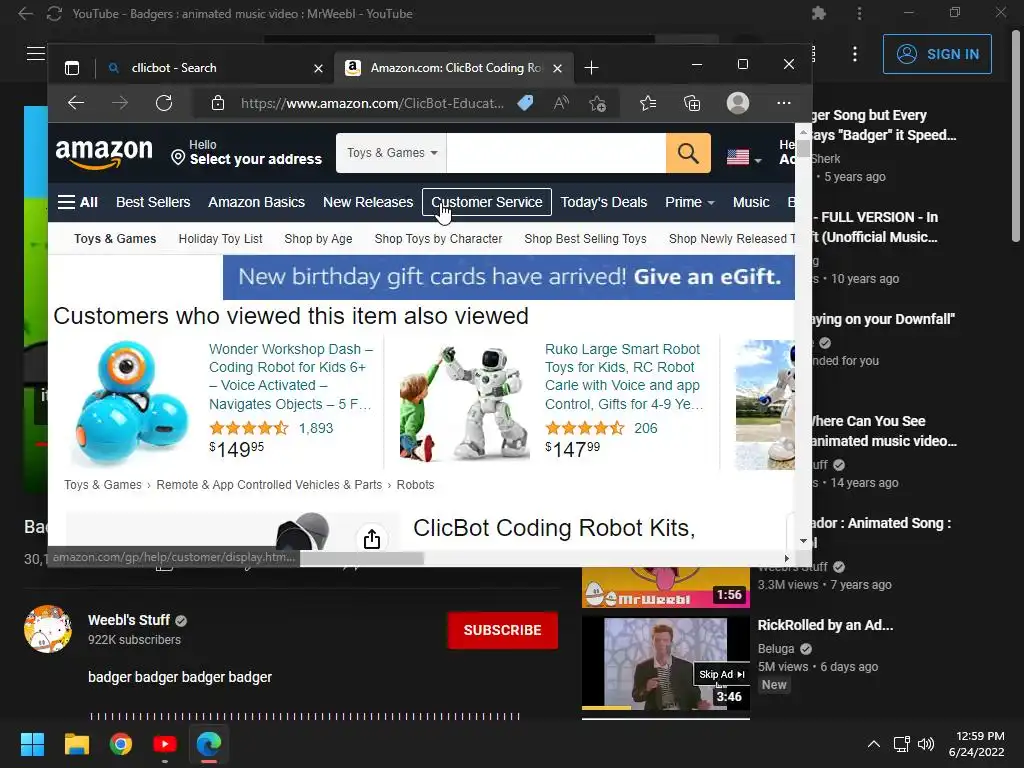Image resolution: width=1024 pixels, height=768 pixels.
Task: Click the Edge address bar URL
Action: point(372,103)
